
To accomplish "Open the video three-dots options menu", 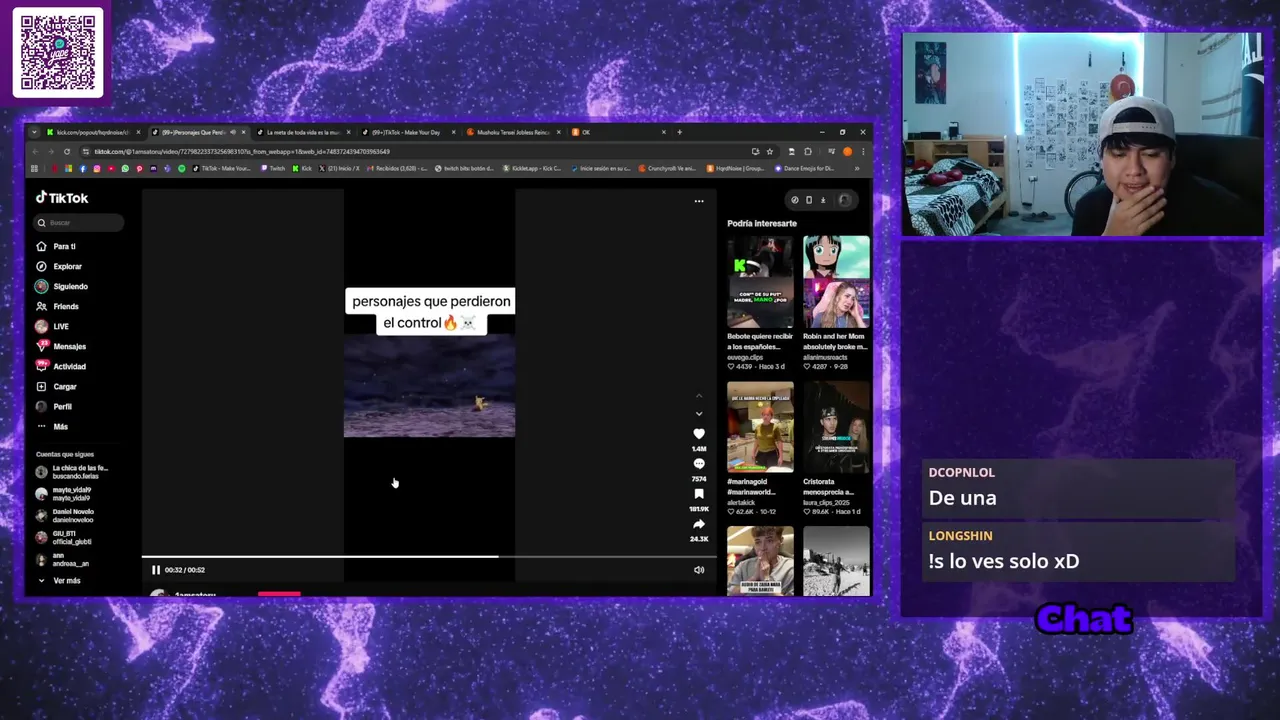I will click(699, 201).
